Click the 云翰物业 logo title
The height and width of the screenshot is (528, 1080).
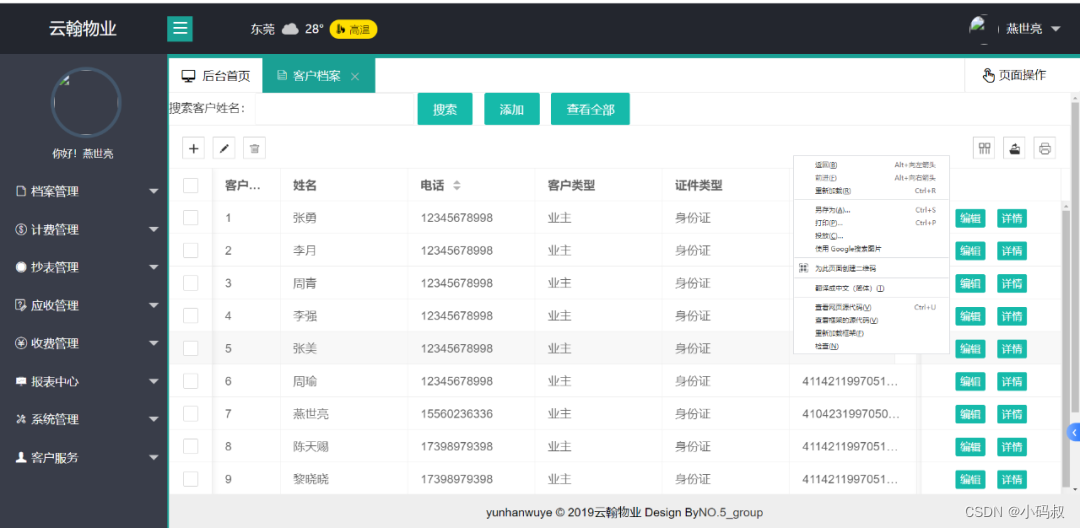(83, 29)
